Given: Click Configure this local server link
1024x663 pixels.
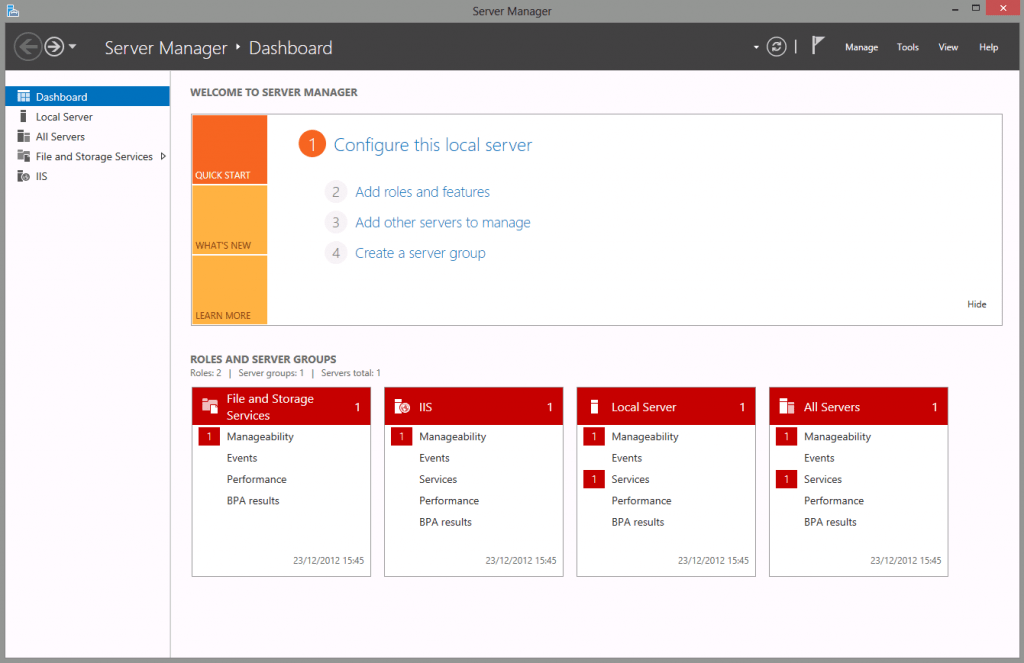Looking at the screenshot, I should [433, 144].
